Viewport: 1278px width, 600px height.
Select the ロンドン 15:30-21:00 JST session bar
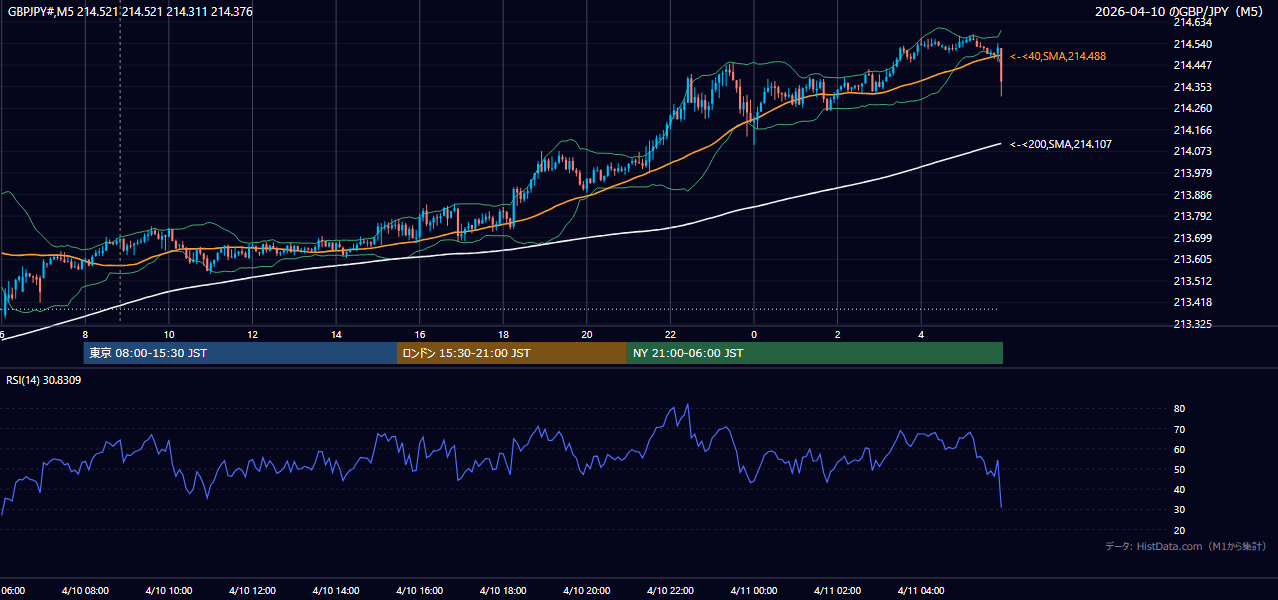(512, 353)
